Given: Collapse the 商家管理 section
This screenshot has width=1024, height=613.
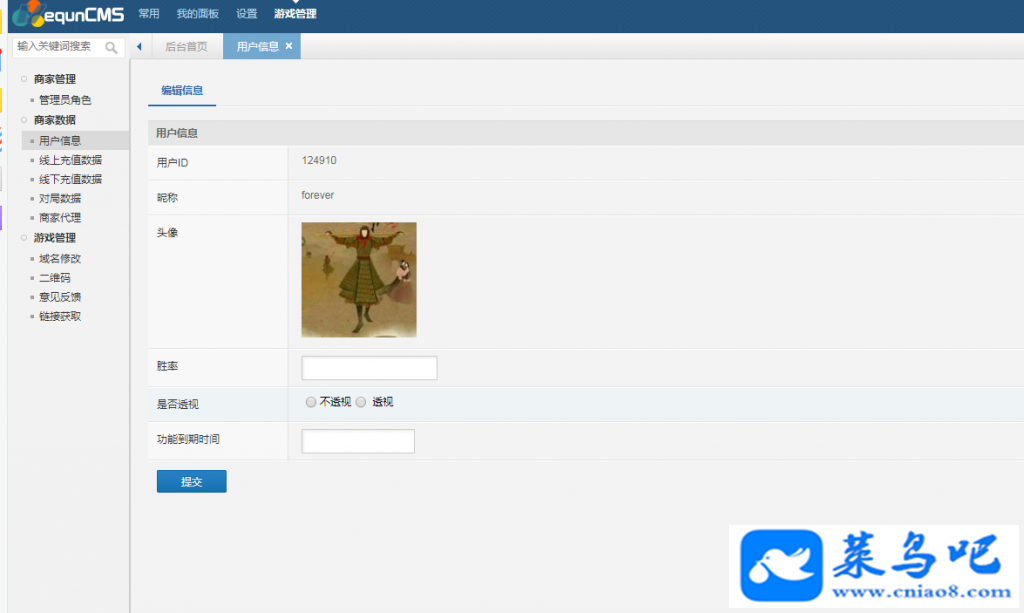Looking at the screenshot, I should (55, 79).
